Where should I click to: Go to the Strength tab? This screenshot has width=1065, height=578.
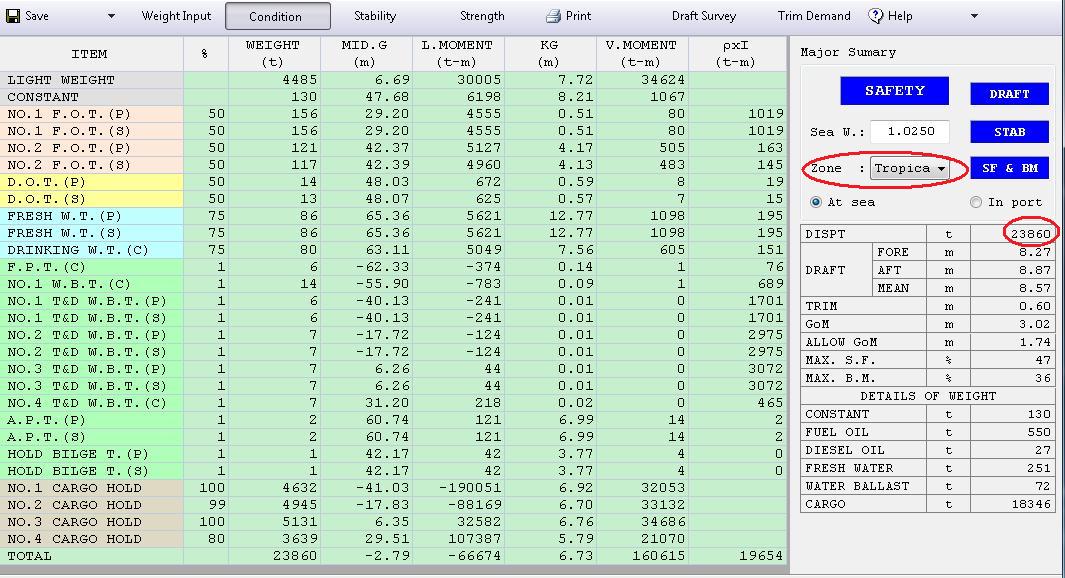tap(482, 16)
